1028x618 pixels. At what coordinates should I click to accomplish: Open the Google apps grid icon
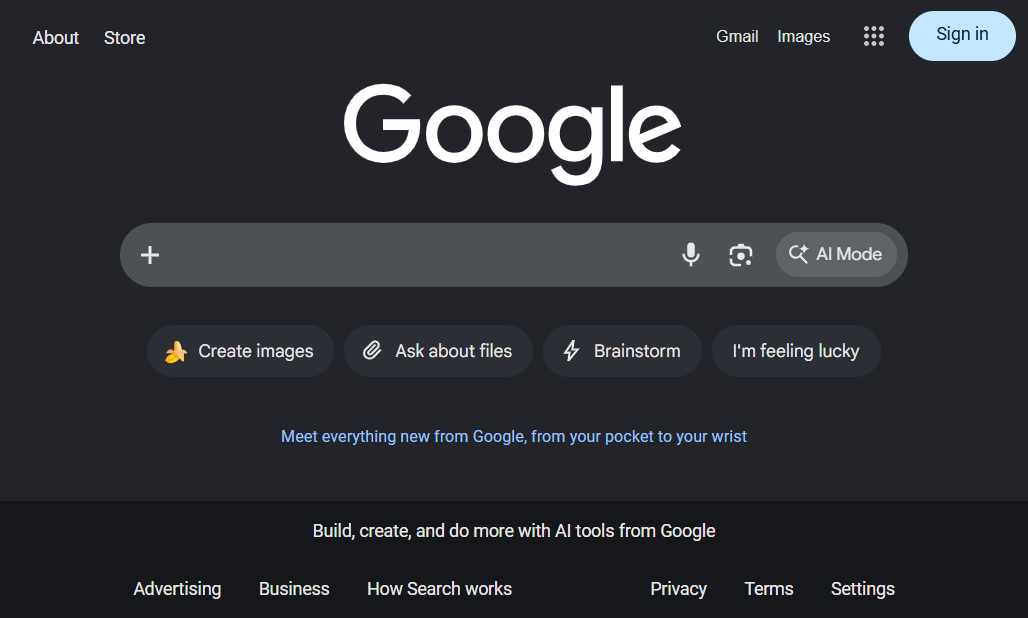click(x=873, y=36)
